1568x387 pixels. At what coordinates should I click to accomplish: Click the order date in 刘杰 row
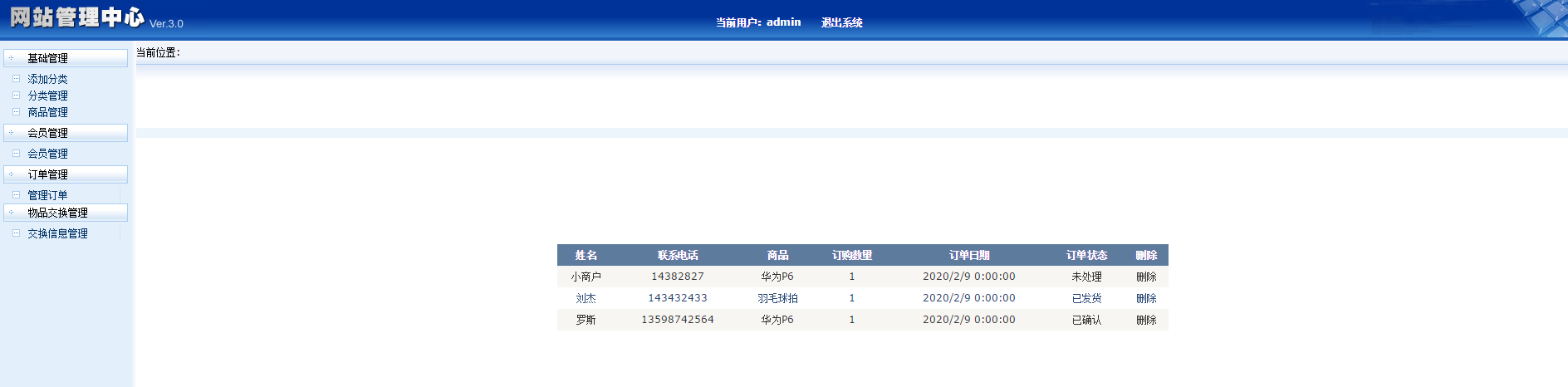[x=969, y=298]
